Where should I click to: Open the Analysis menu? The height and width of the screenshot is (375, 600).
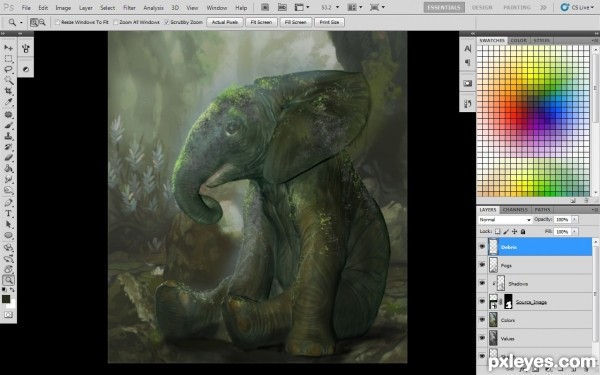tap(153, 8)
